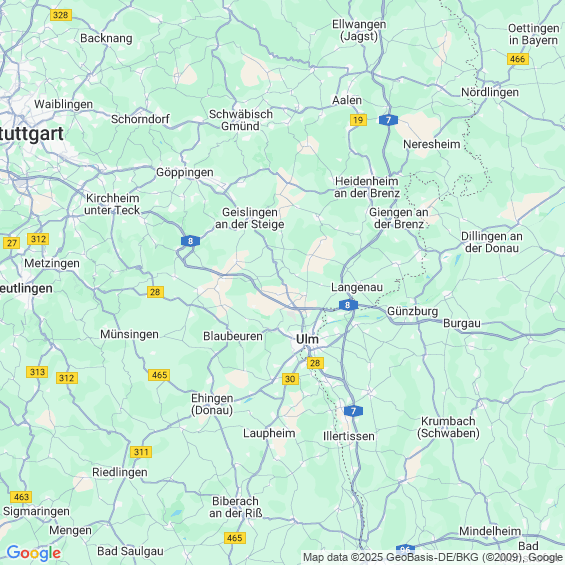Select the Biberach an der Riß label
This screenshot has width=565, height=565.
(x=236, y=507)
